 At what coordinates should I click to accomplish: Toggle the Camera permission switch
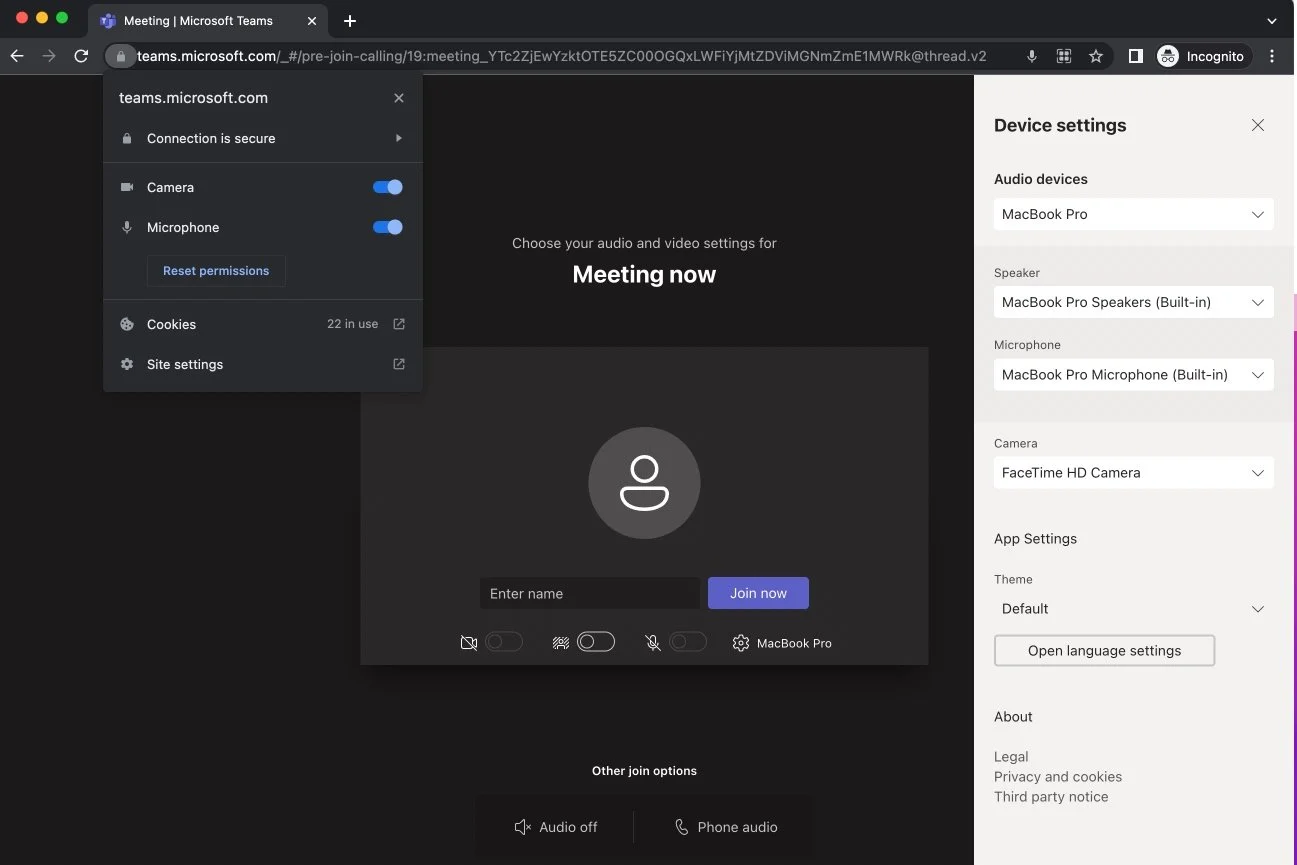click(x=387, y=187)
